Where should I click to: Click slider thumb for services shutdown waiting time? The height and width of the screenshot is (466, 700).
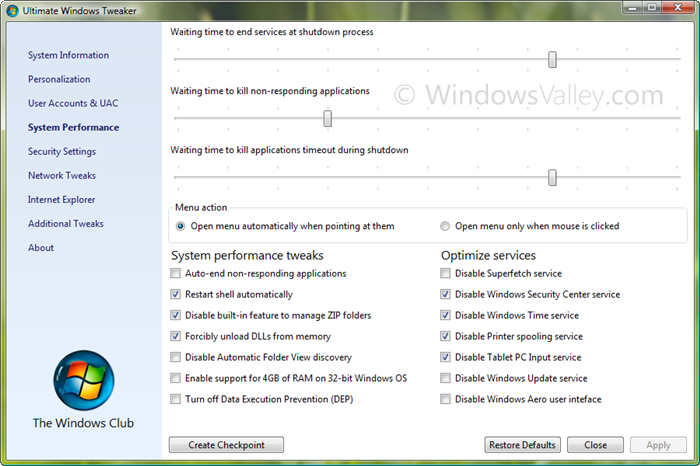point(552,59)
